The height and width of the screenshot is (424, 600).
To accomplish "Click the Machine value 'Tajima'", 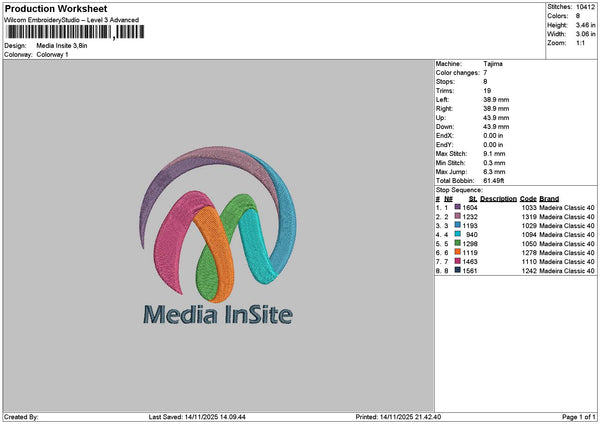I will 493,64.
